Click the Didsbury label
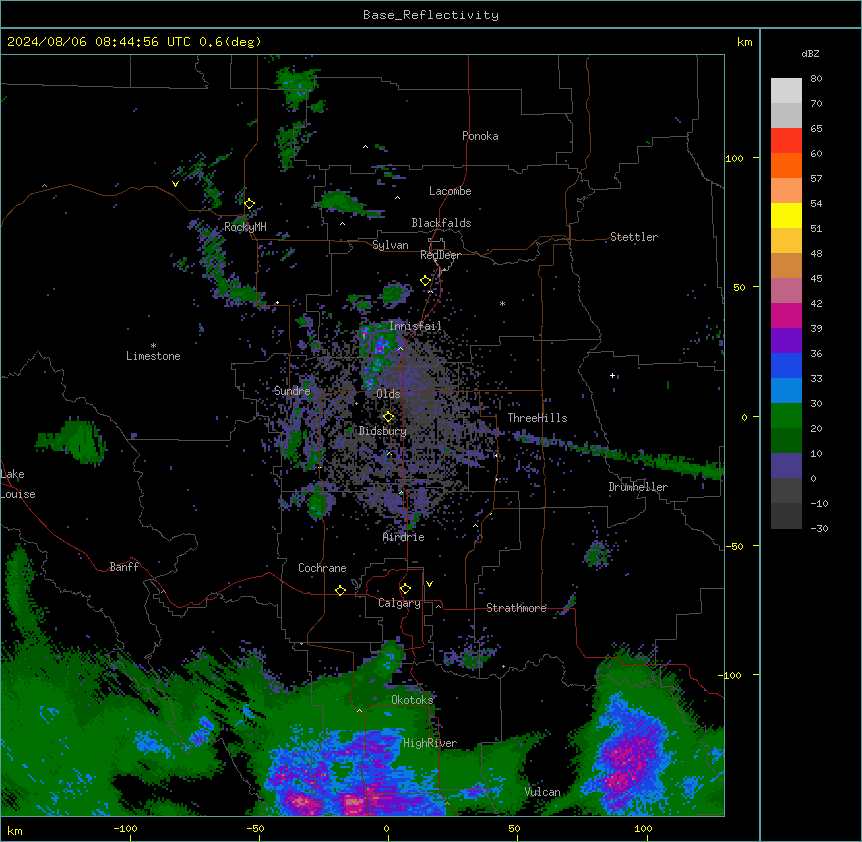The width and height of the screenshot is (862, 842). click(383, 431)
